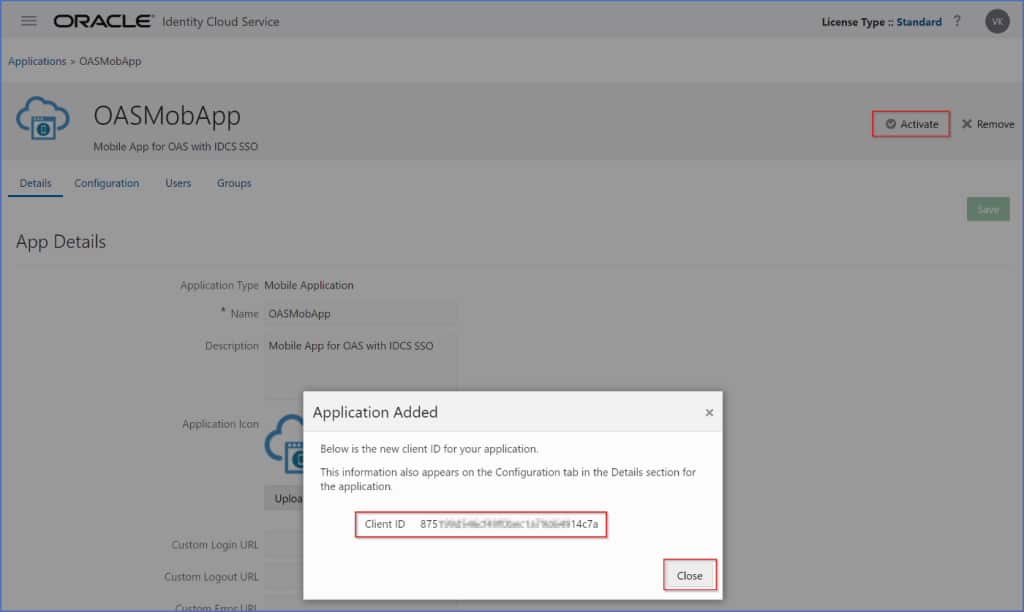
Task: Activate the OASMobApp application
Action: point(909,123)
